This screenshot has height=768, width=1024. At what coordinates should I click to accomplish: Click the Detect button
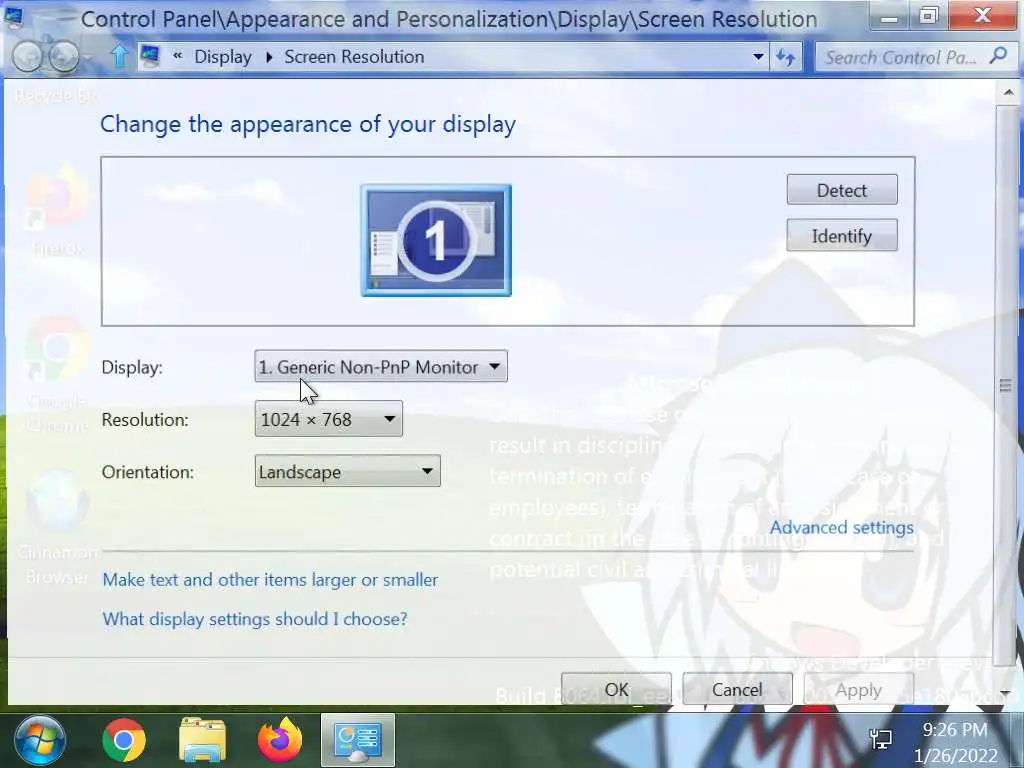(x=842, y=190)
